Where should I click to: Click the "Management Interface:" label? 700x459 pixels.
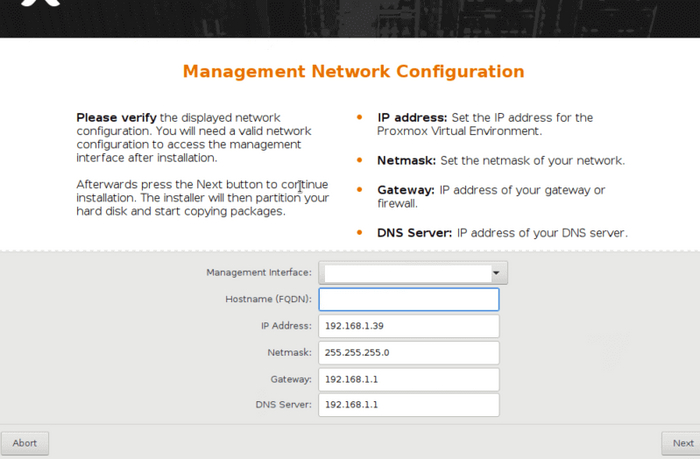(x=259, y=273)
